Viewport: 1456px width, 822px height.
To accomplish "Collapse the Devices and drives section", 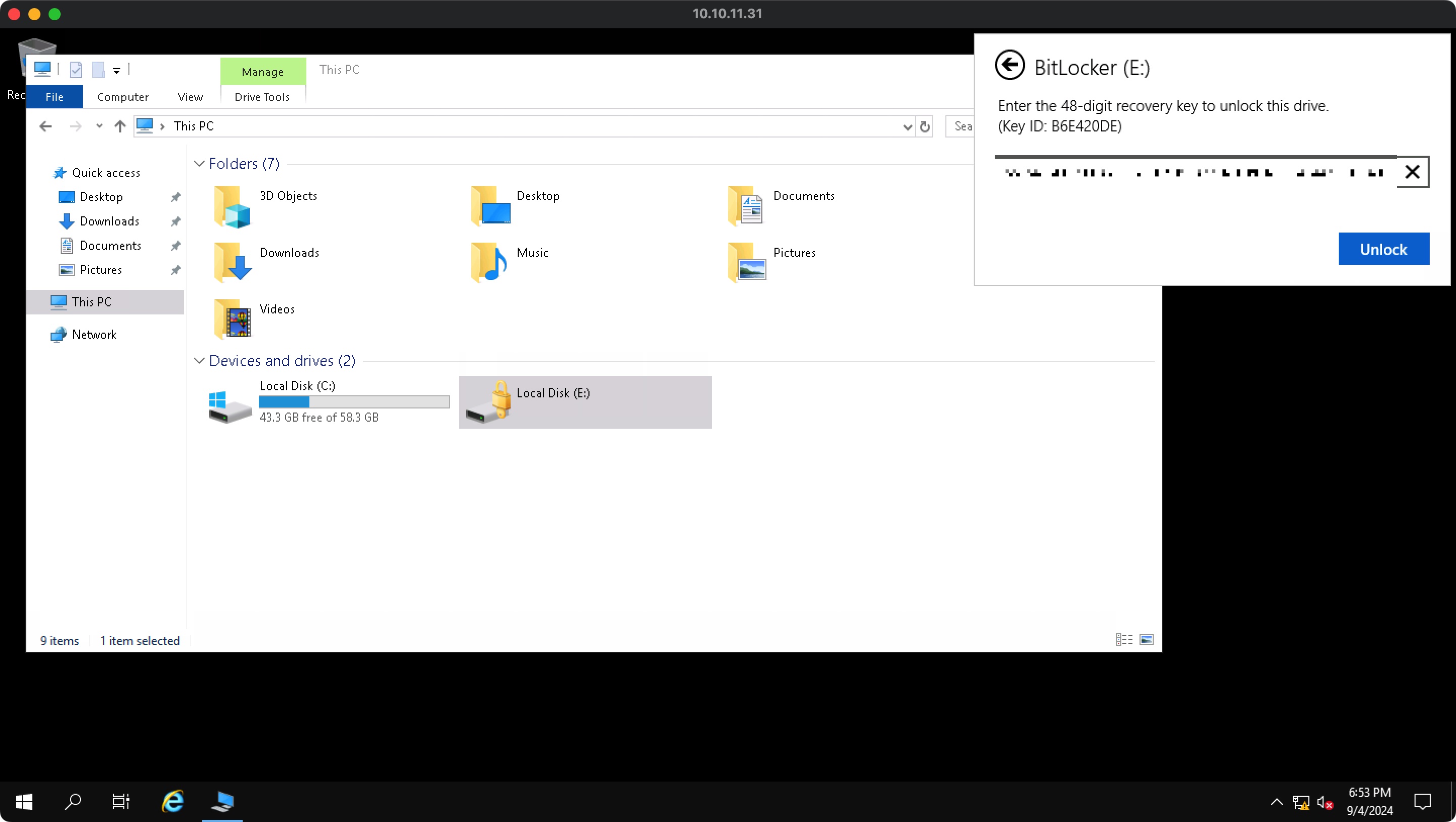I will click(x=199, y=360).
